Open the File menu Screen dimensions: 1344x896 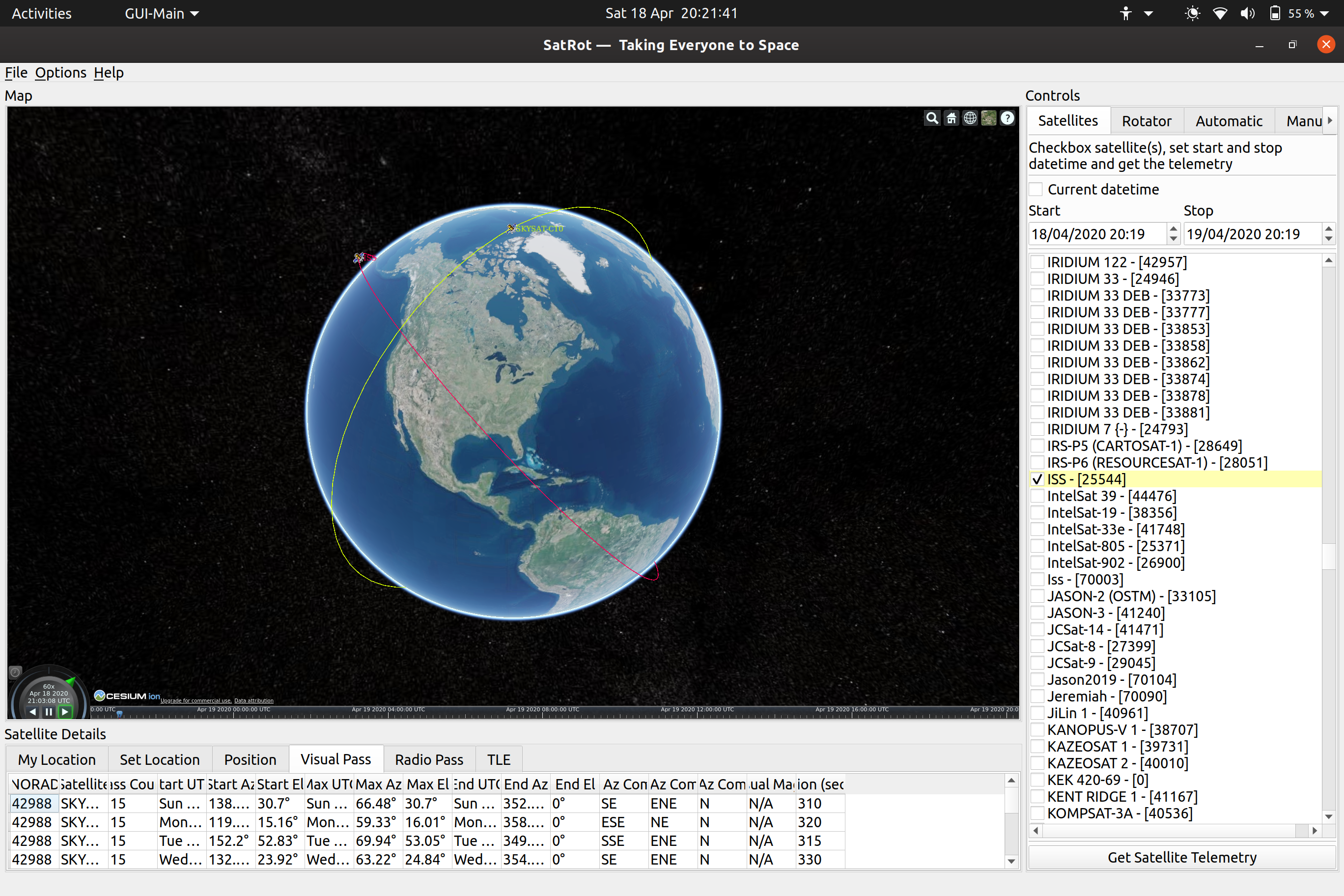tap(16, 73)
